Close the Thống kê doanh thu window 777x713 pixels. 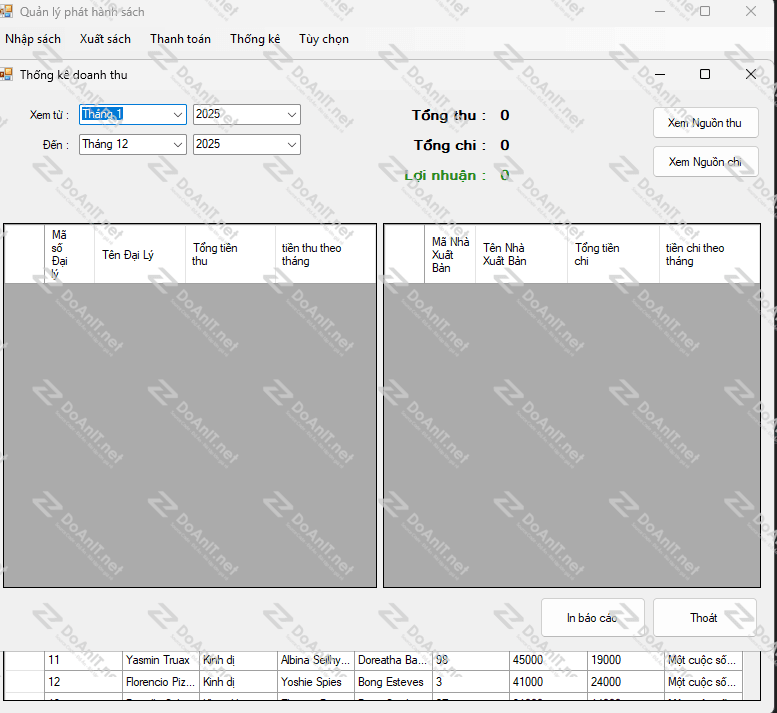750,74
